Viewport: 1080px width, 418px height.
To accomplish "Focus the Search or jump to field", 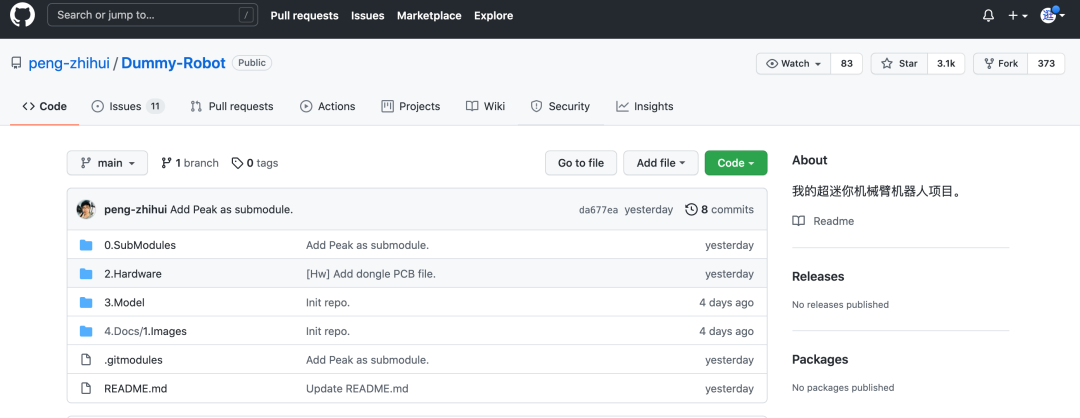I will (x=148, y=16).
